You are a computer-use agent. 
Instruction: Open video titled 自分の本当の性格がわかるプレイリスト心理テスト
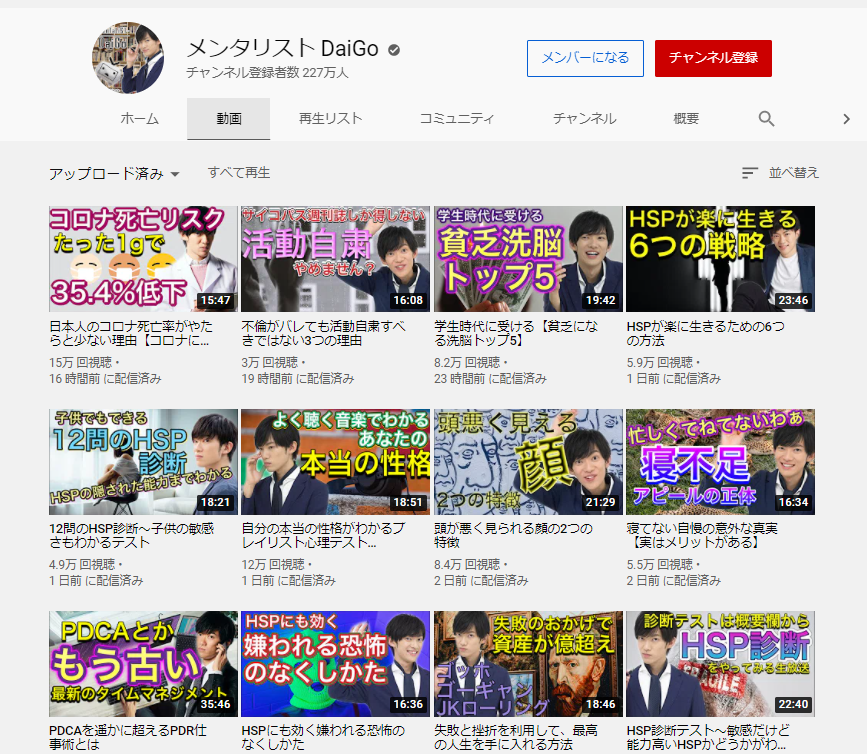pos(323,535)
